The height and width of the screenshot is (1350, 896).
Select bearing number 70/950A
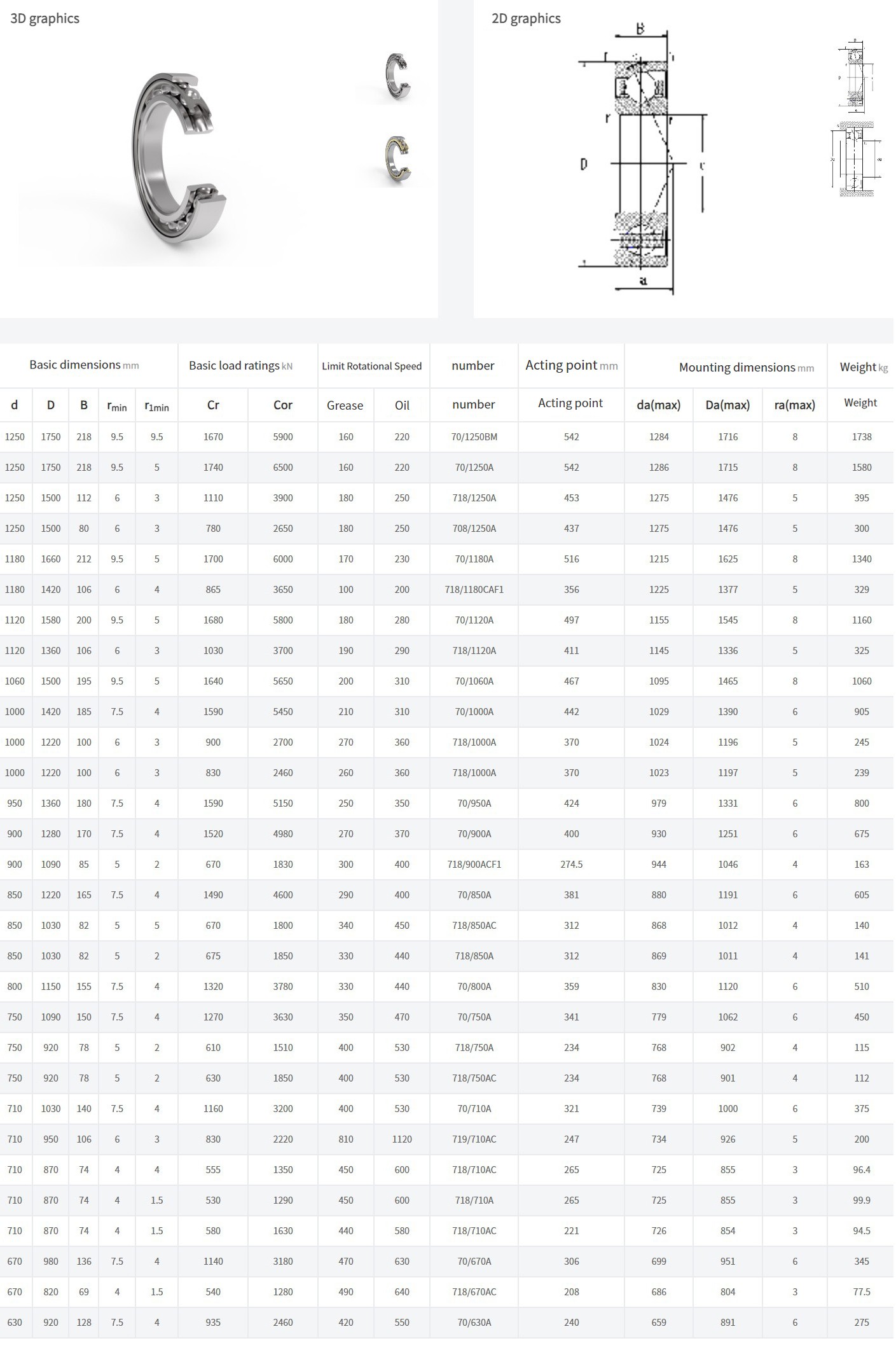(x=474, y=804)
